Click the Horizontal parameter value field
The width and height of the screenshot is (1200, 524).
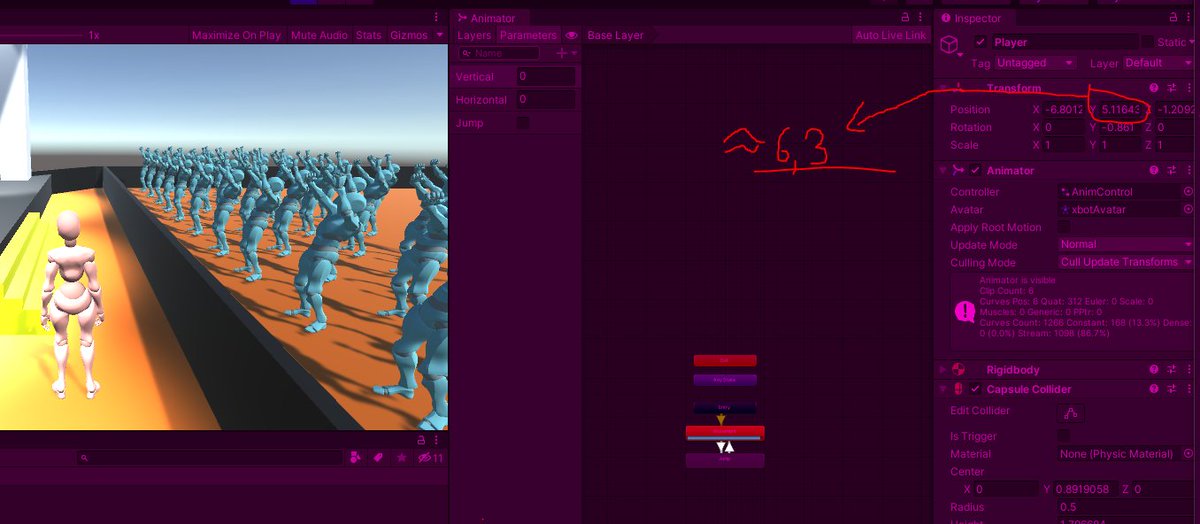click(546, 100)
